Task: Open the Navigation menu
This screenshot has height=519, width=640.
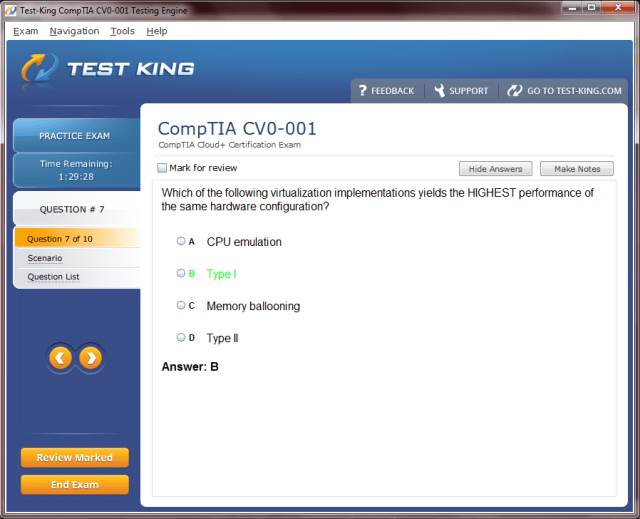Action: point(74,31)
